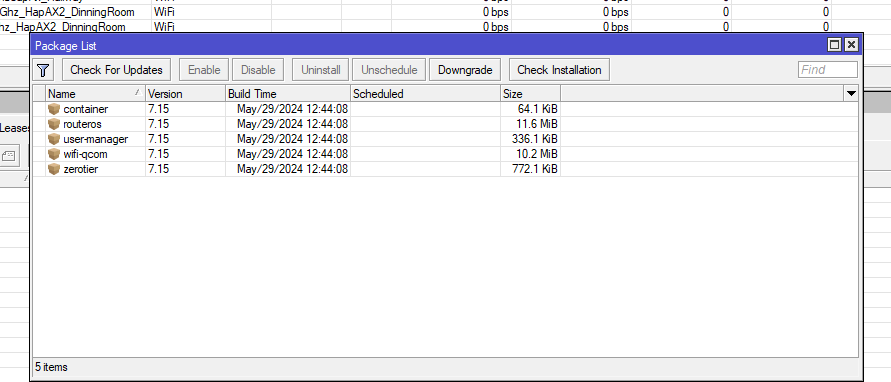Image resolution: width=891 pixels, height=382 pixels.
Task: Select the container package name
Action: (86, 109)
